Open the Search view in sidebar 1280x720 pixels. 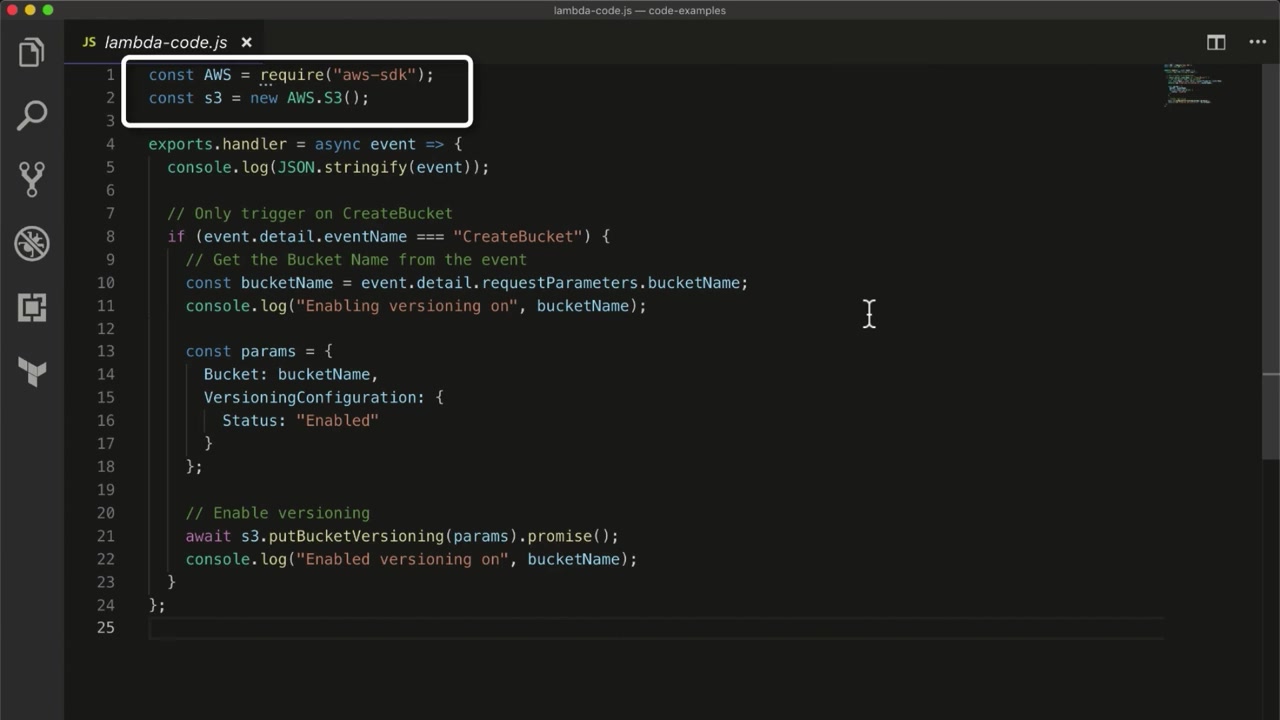coord(32,115)
